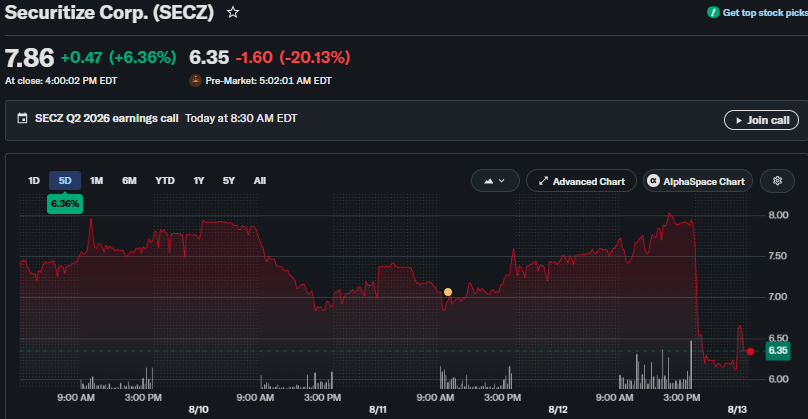Select the All range tab
Image resolution: width=808 pixels, height=419 pixels.
click(260, 181)
